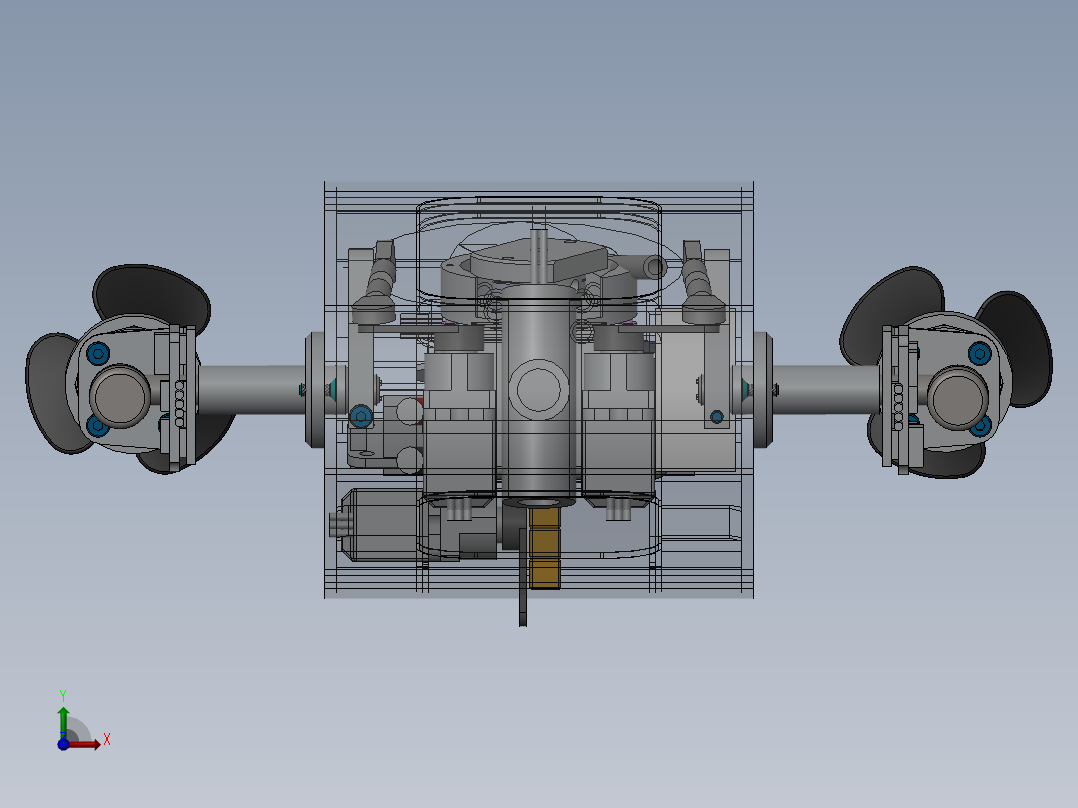Select the right shaft flange disc
The height and width of the screenshot is (808, 1078).
click(763, 390)
